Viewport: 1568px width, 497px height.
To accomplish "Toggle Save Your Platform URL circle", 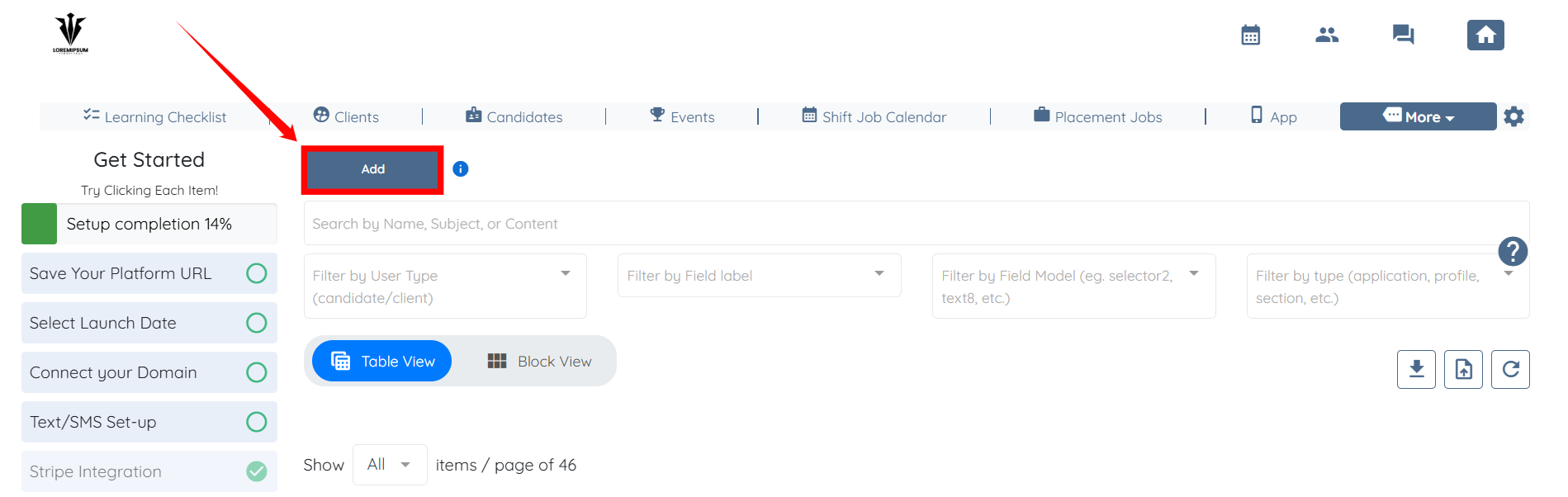I will click(257, 273).
